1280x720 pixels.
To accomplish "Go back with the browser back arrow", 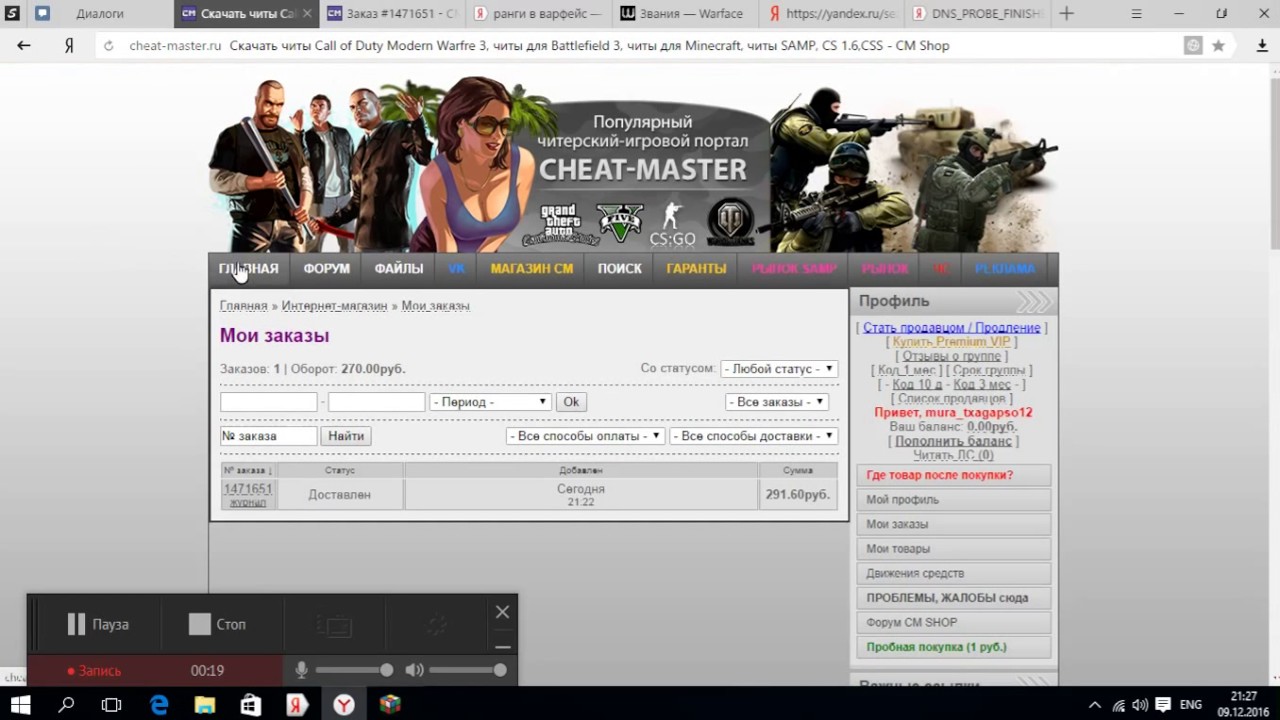I will (x=24, y=45).
